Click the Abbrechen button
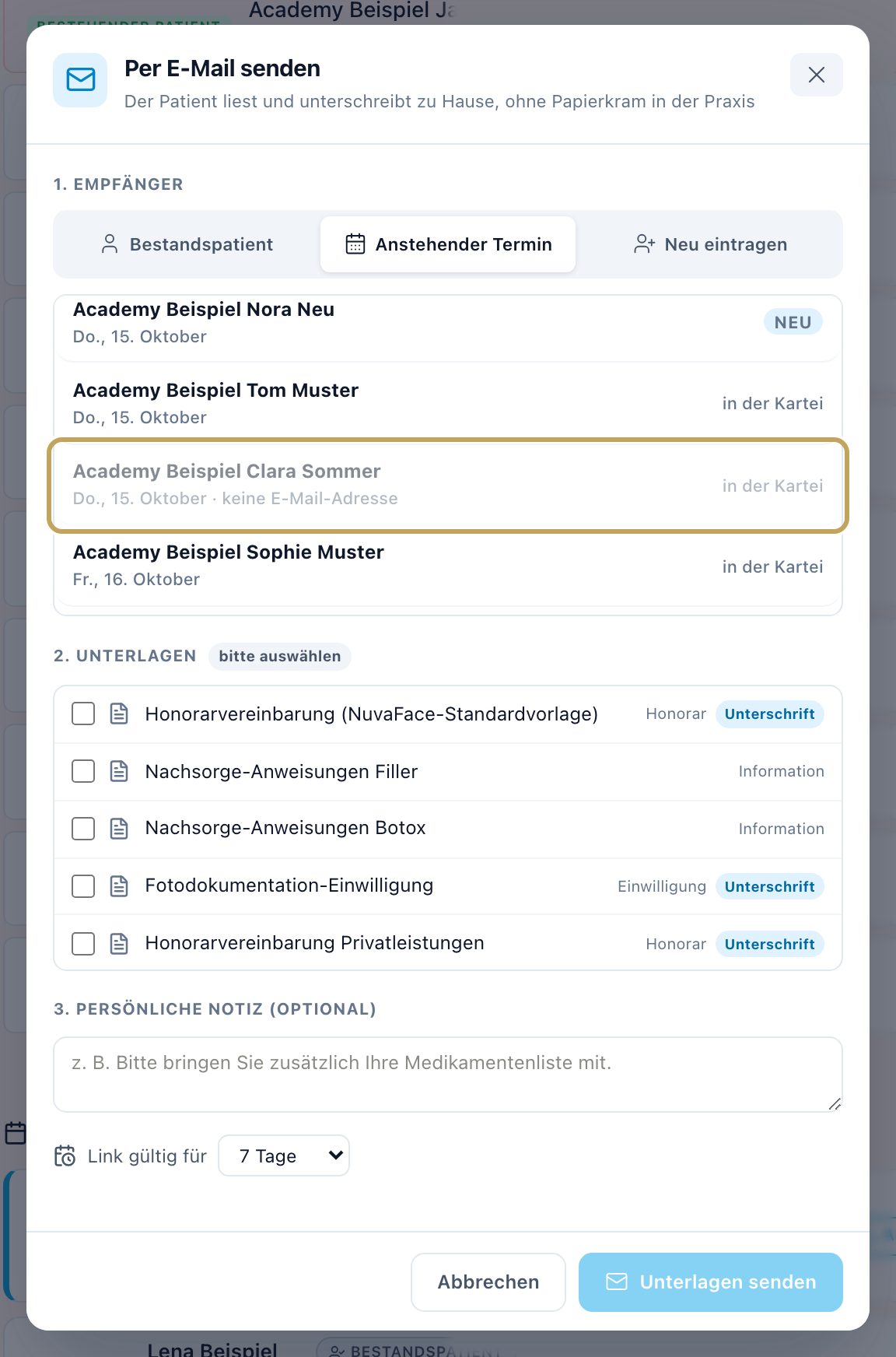Viewport: 896px width, 1357px height. [x=488, y=1282]
